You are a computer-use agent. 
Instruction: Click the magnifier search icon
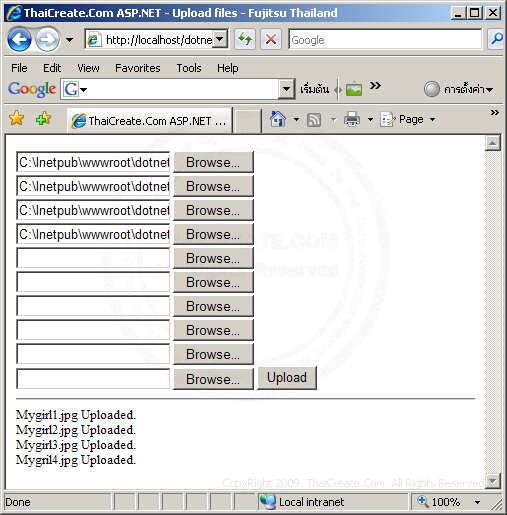click(x=496, y=39)
